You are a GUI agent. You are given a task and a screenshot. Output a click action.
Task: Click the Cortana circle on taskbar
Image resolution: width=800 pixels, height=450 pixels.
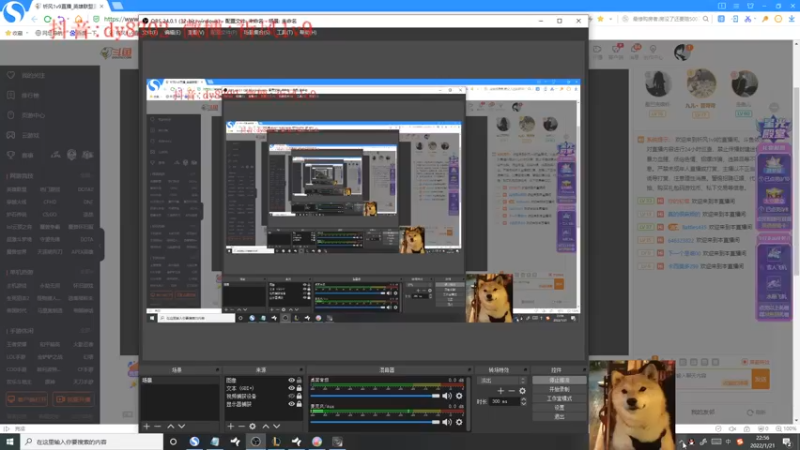pos(173,441)
